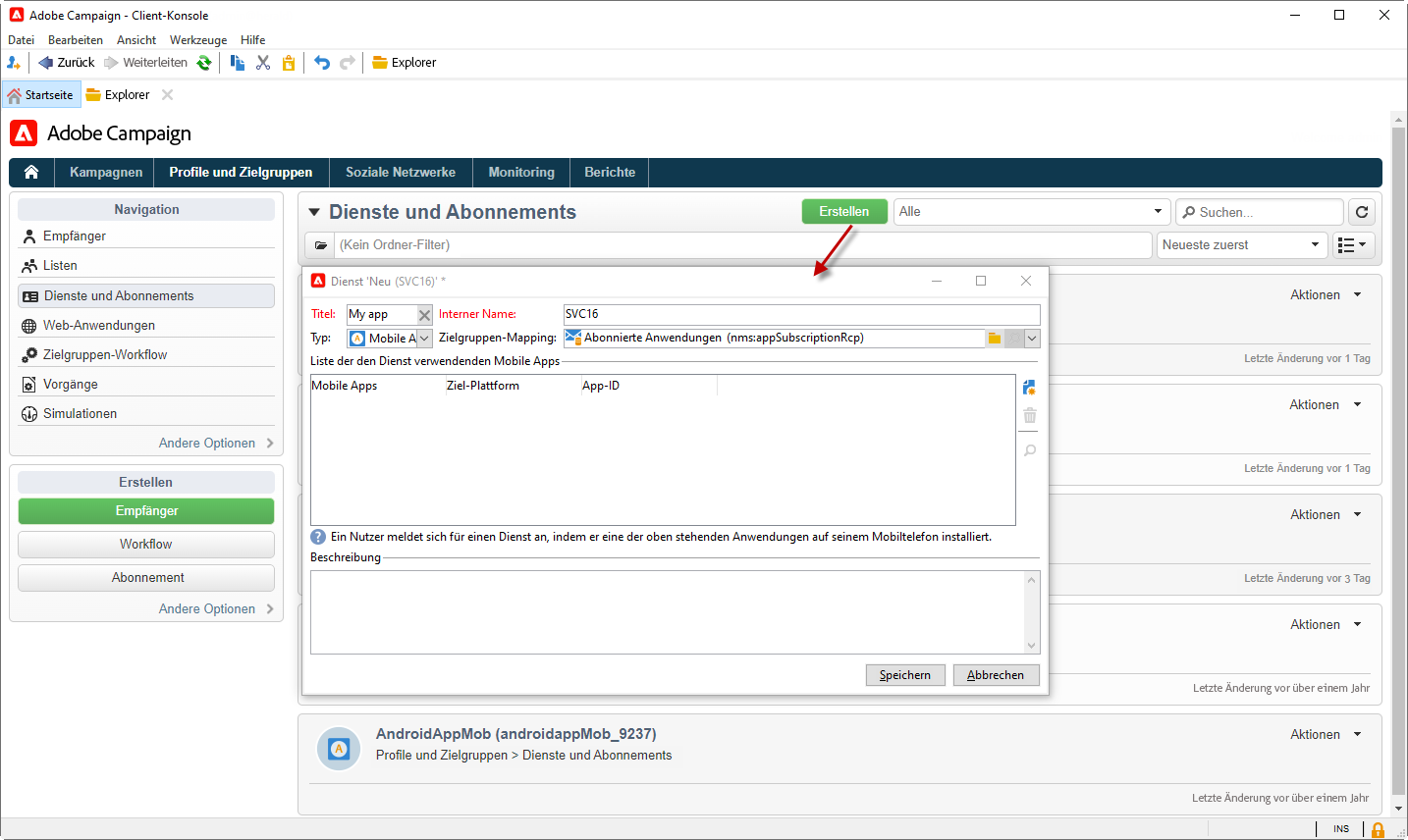Click the green Erstellen button in the list header
This screenshot has width=1408, height=840.
844,212
